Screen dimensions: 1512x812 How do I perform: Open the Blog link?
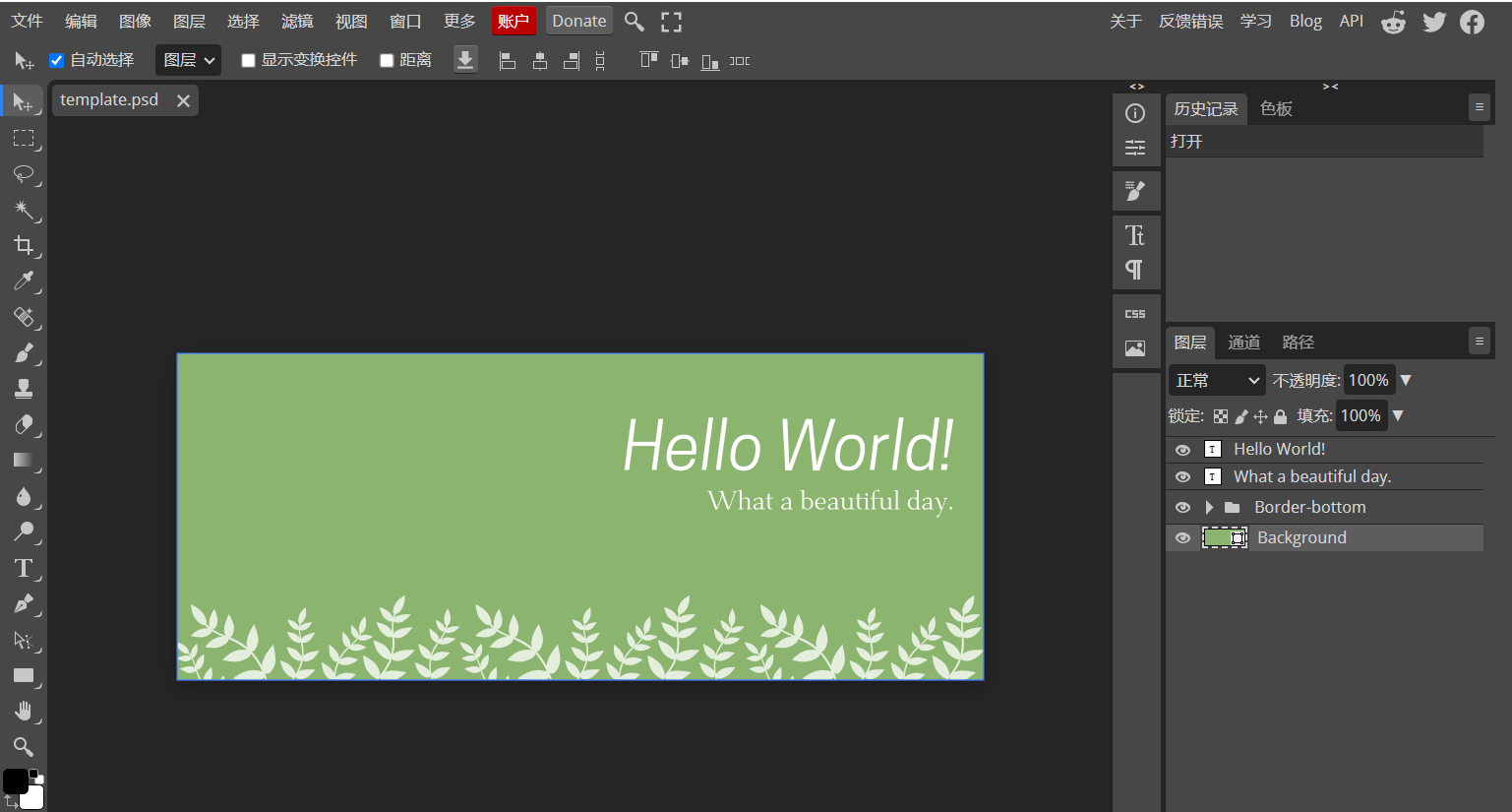(1305, 21)
